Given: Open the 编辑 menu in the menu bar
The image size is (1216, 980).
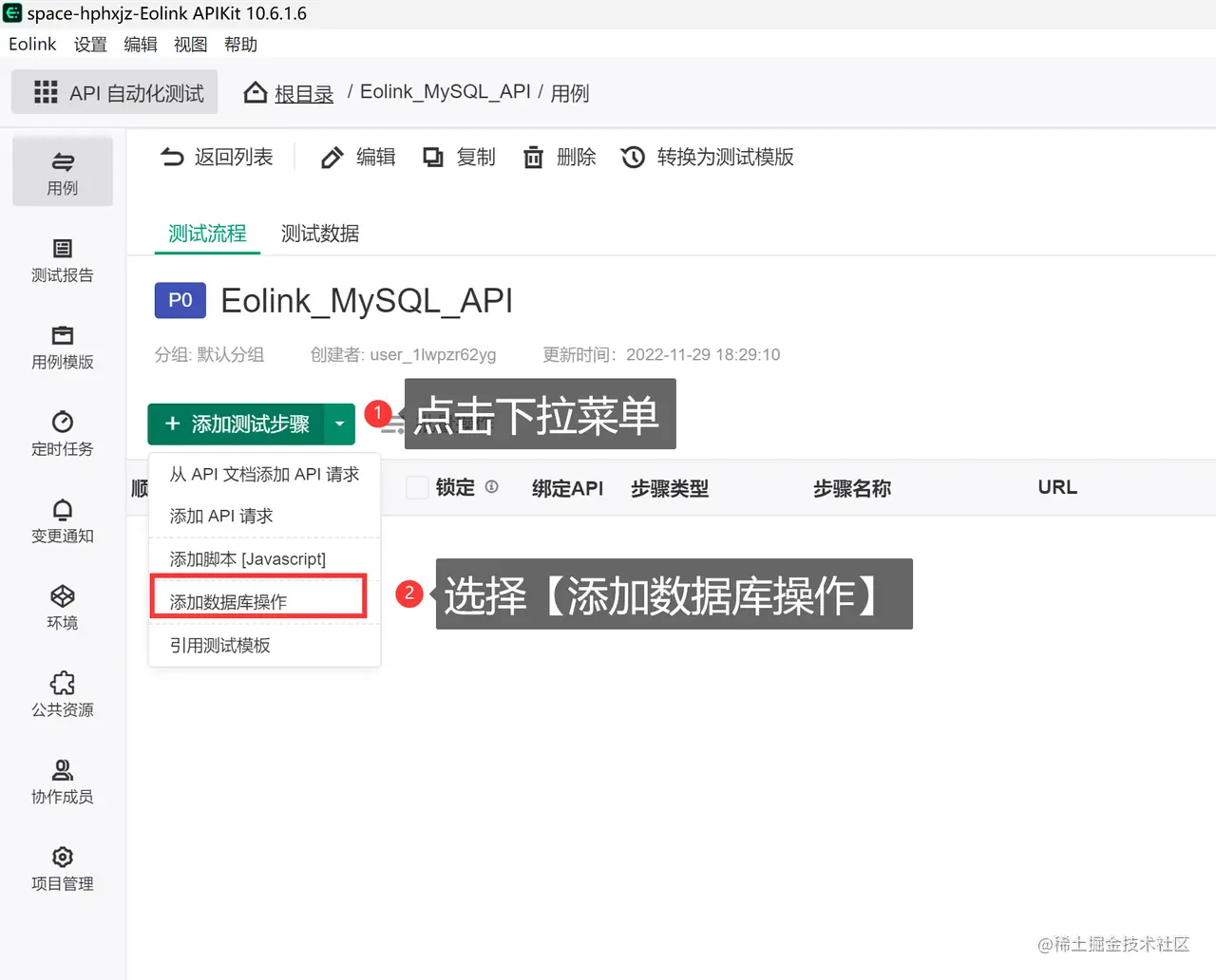Looking at the screenshot, I should [x=141, y=45].
